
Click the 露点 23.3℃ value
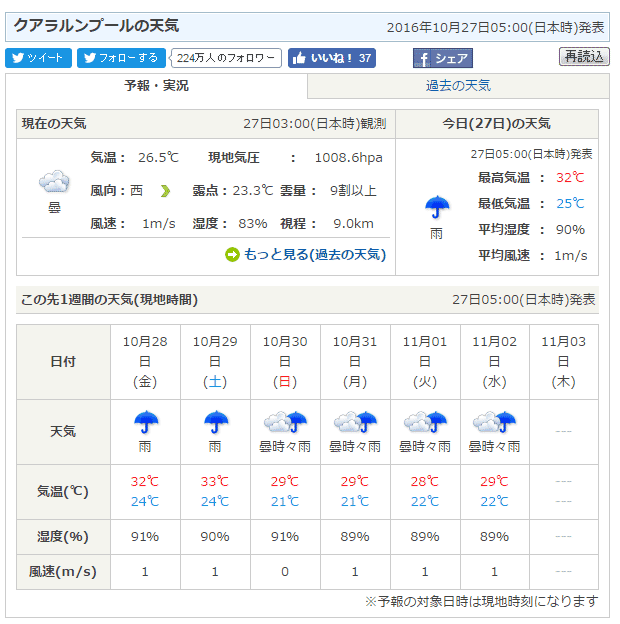pyautogui.click(x=253, y=191)
